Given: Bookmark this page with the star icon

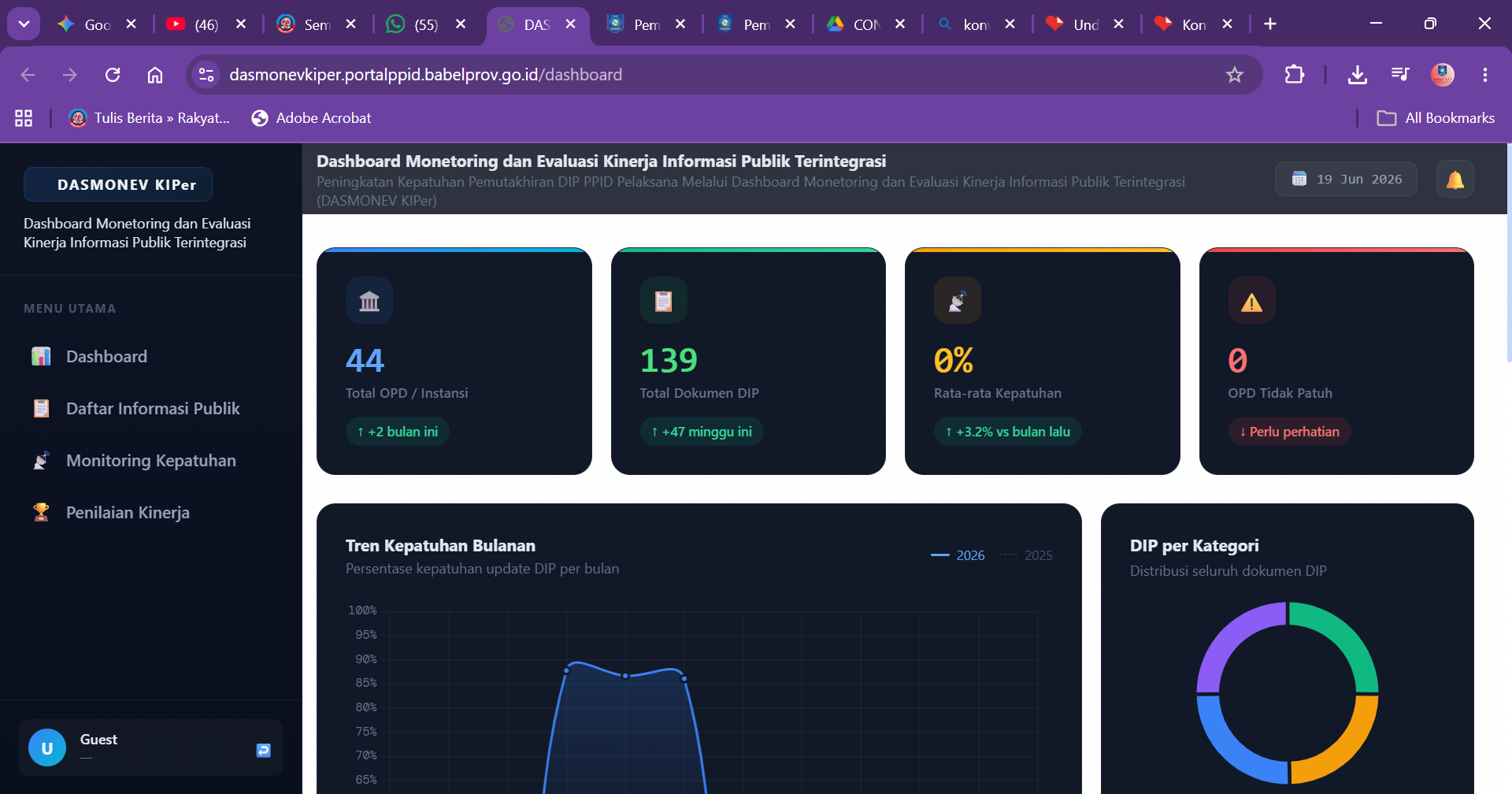Looking at the screenshot, I should click(1234, 75).
